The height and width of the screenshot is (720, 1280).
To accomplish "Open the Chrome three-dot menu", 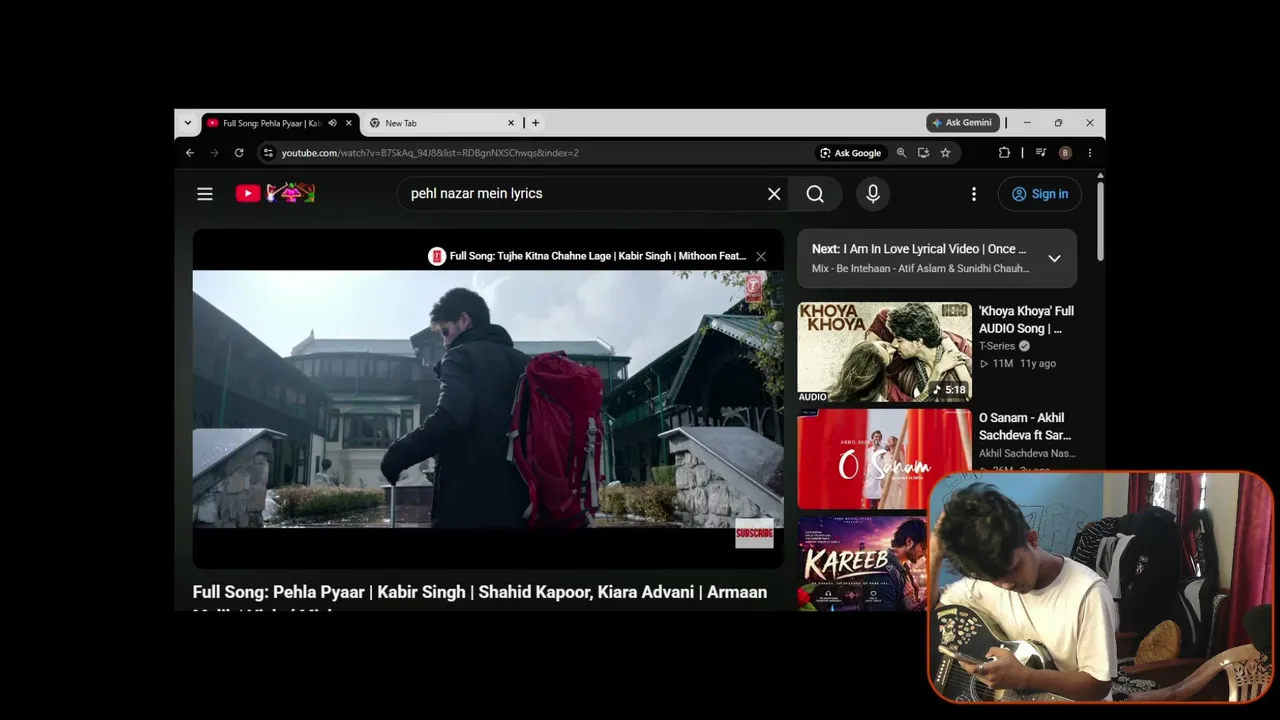I will click(x=1089, y=153).
